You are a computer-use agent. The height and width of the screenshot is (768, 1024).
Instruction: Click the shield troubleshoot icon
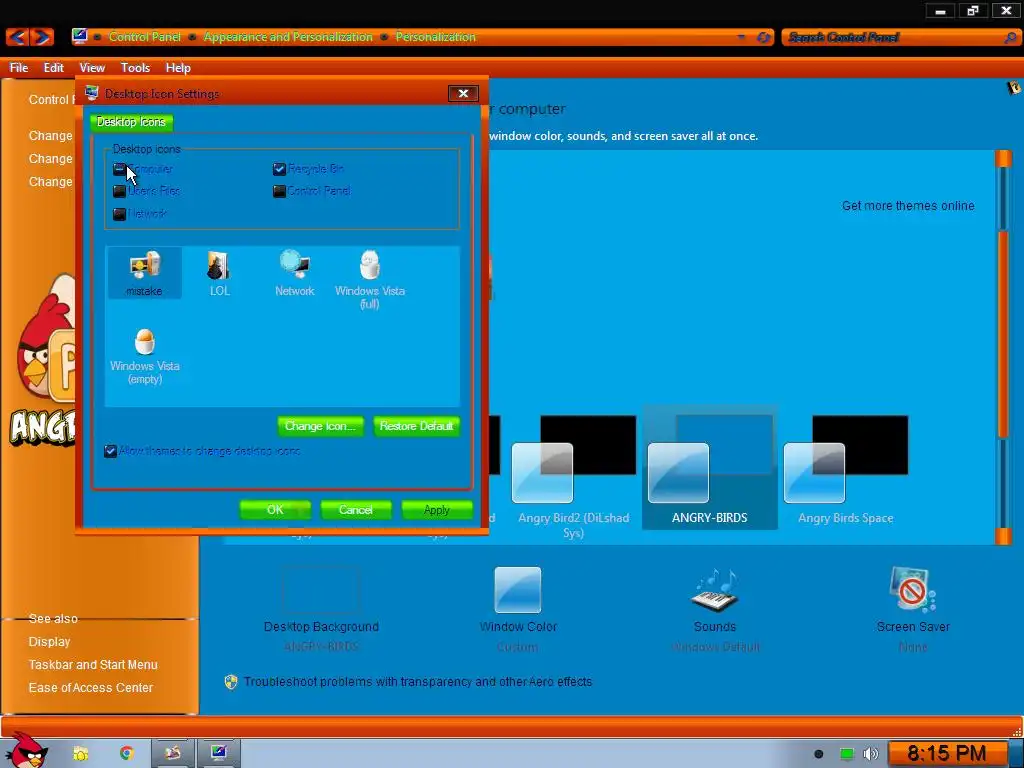coord(231,682)
